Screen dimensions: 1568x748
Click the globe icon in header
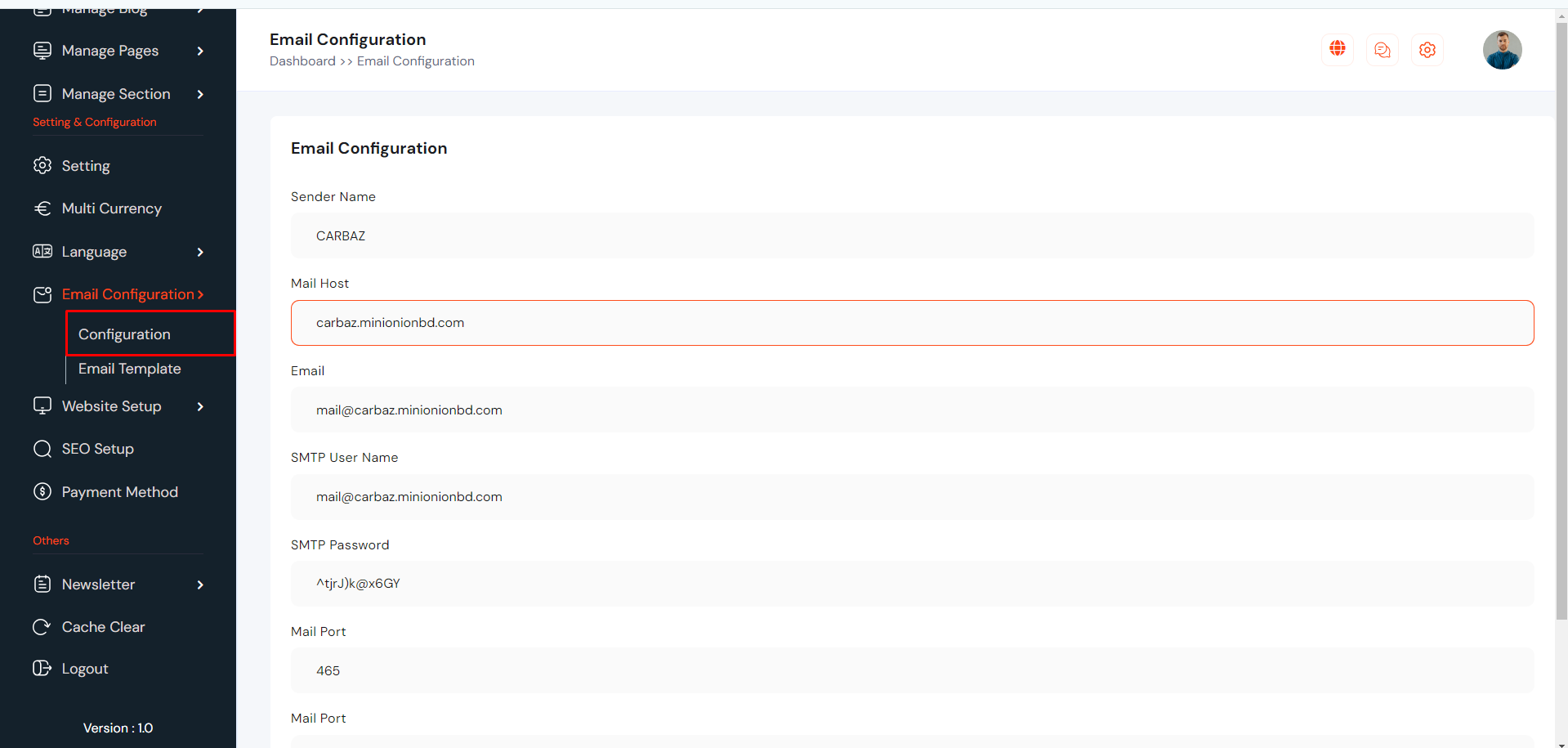[1337, 50]
